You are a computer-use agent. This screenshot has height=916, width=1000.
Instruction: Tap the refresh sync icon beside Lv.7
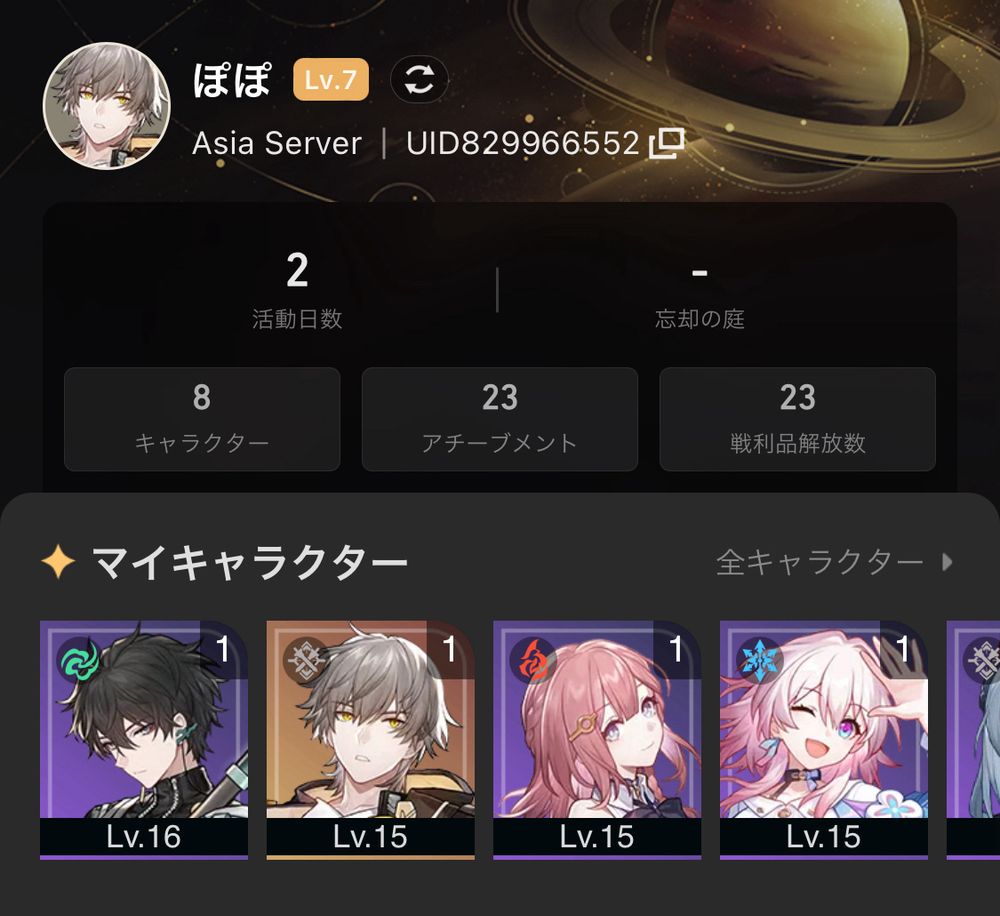419,80
